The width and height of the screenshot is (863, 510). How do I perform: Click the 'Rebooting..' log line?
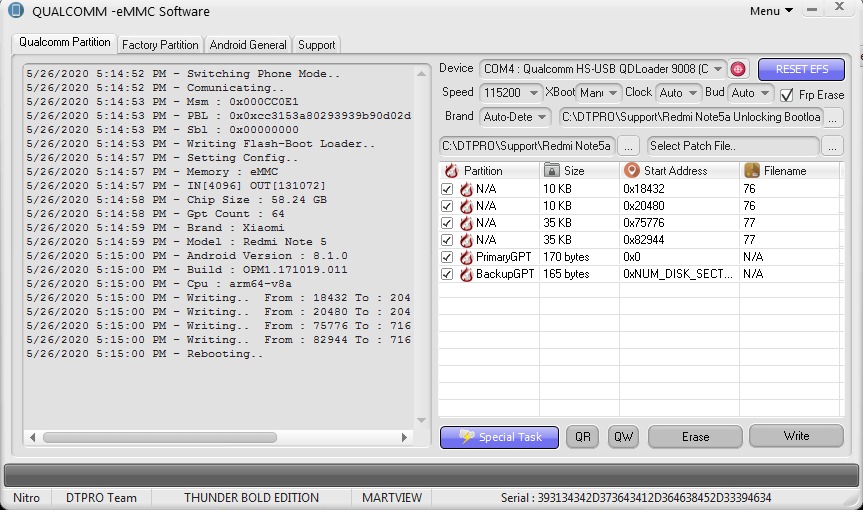[x=145, y=354]
